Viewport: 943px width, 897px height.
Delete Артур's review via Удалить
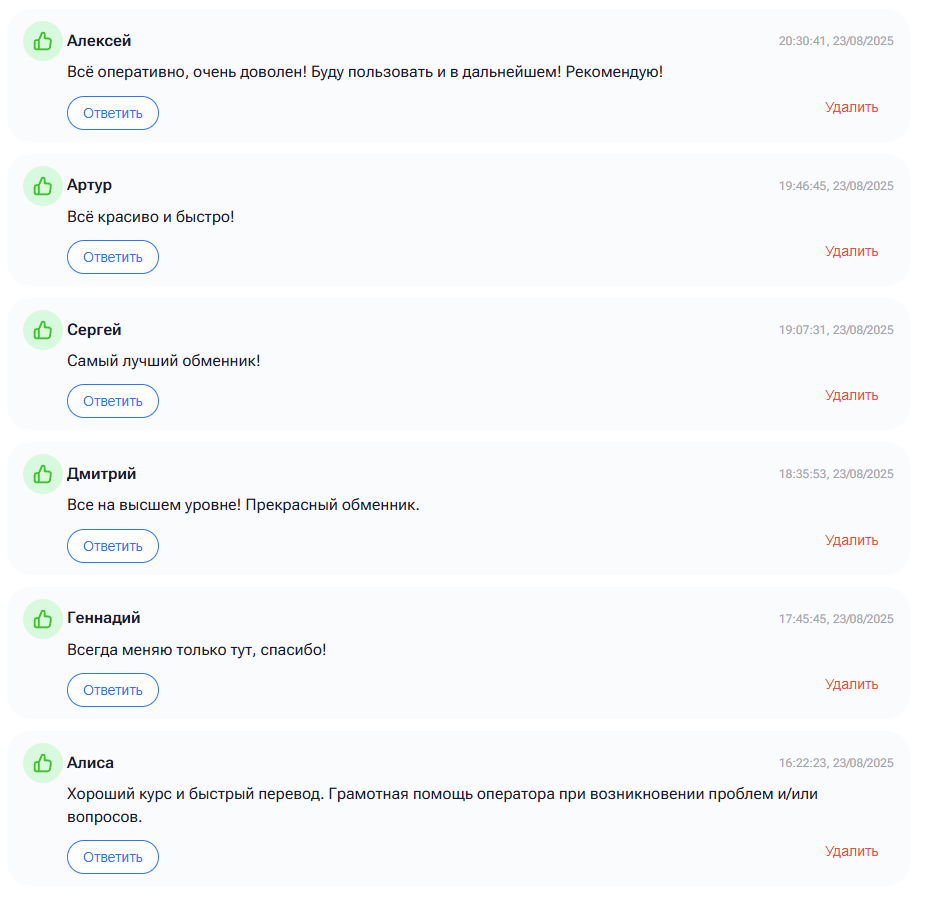[x=852, y=251]
